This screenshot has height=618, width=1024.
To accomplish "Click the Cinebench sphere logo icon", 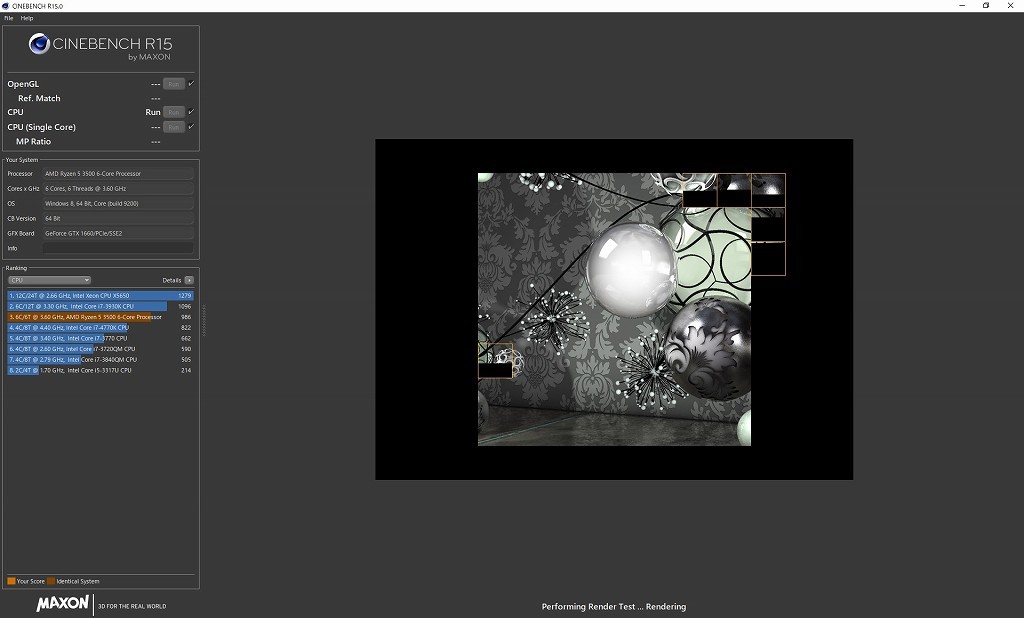I will pos(41,43).
